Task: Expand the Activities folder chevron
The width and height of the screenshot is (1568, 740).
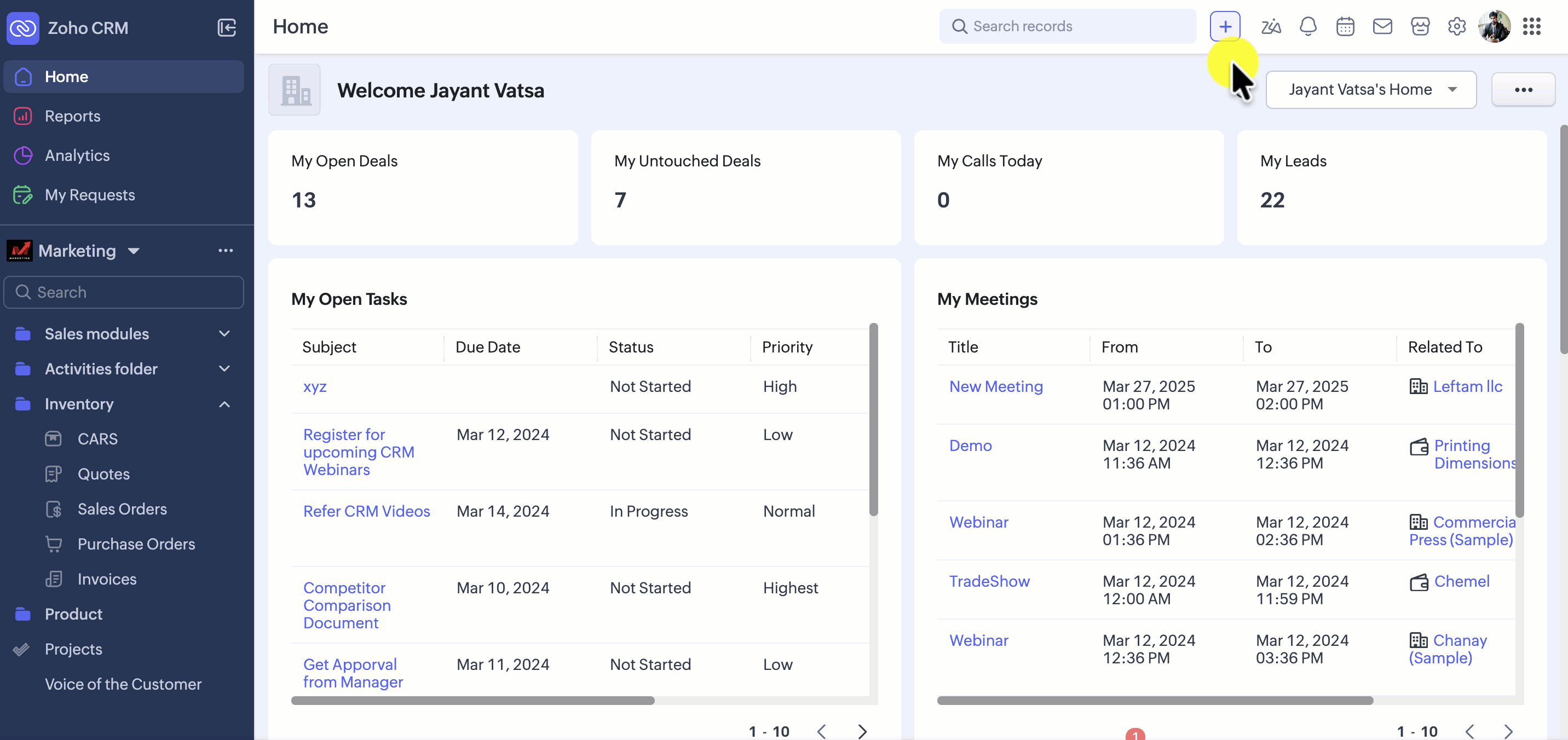Action: (224, 369)
